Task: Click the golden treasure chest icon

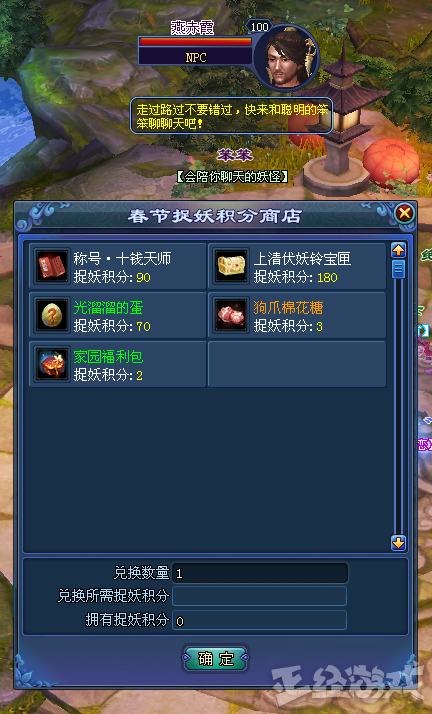Action: pos(231,266)
